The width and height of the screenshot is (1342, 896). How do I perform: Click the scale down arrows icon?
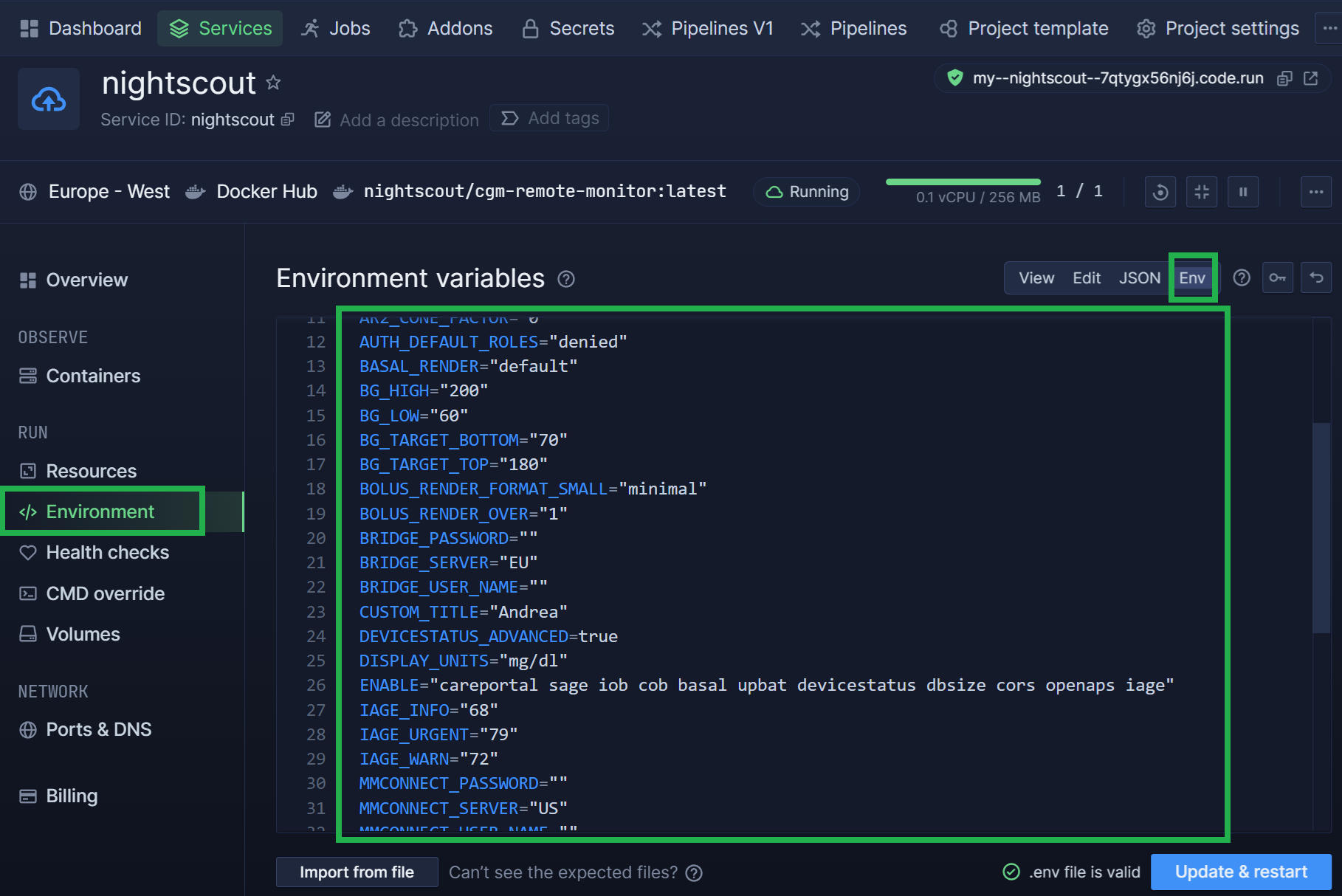1202,192
